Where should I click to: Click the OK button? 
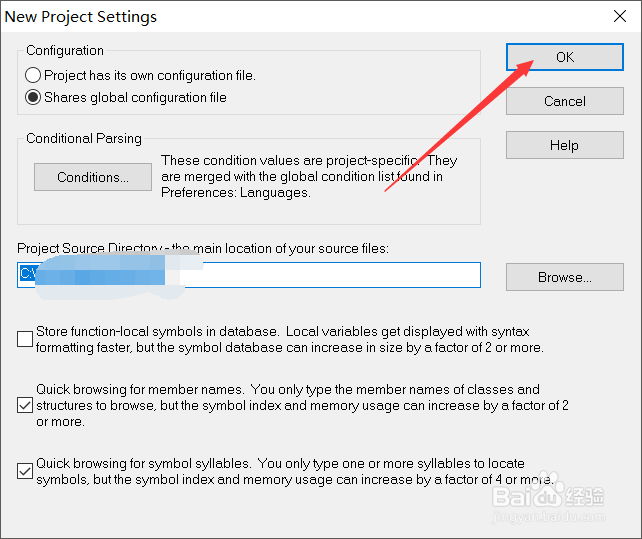(x=564, y=57)
